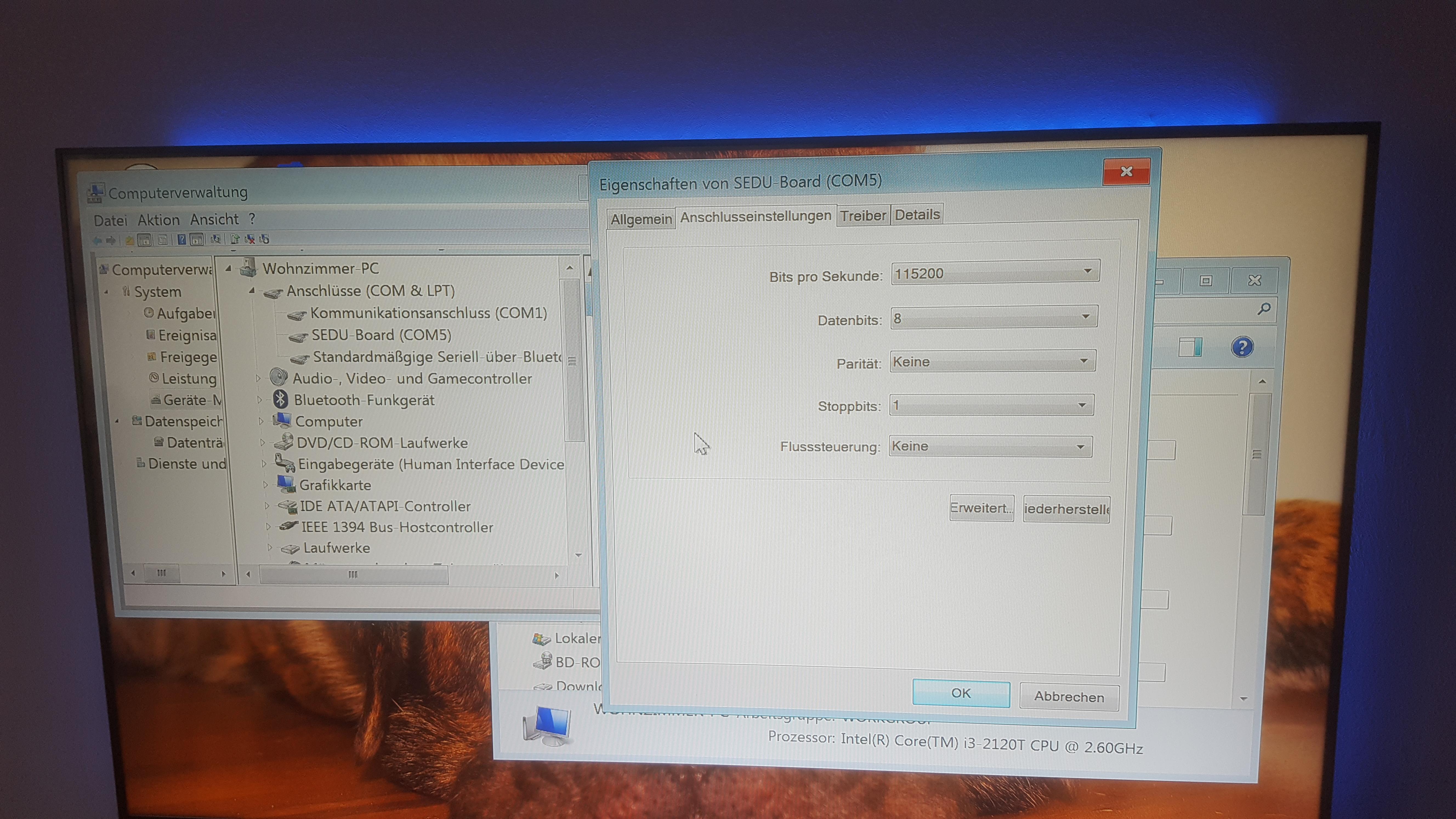Switch to the Details tab

pos(917,215)
